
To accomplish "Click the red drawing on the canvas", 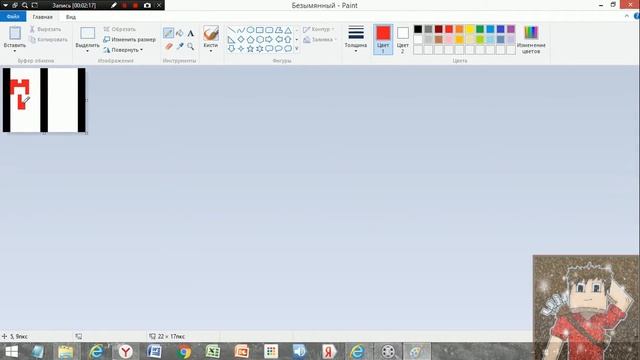I will click(x=20, y=93).
